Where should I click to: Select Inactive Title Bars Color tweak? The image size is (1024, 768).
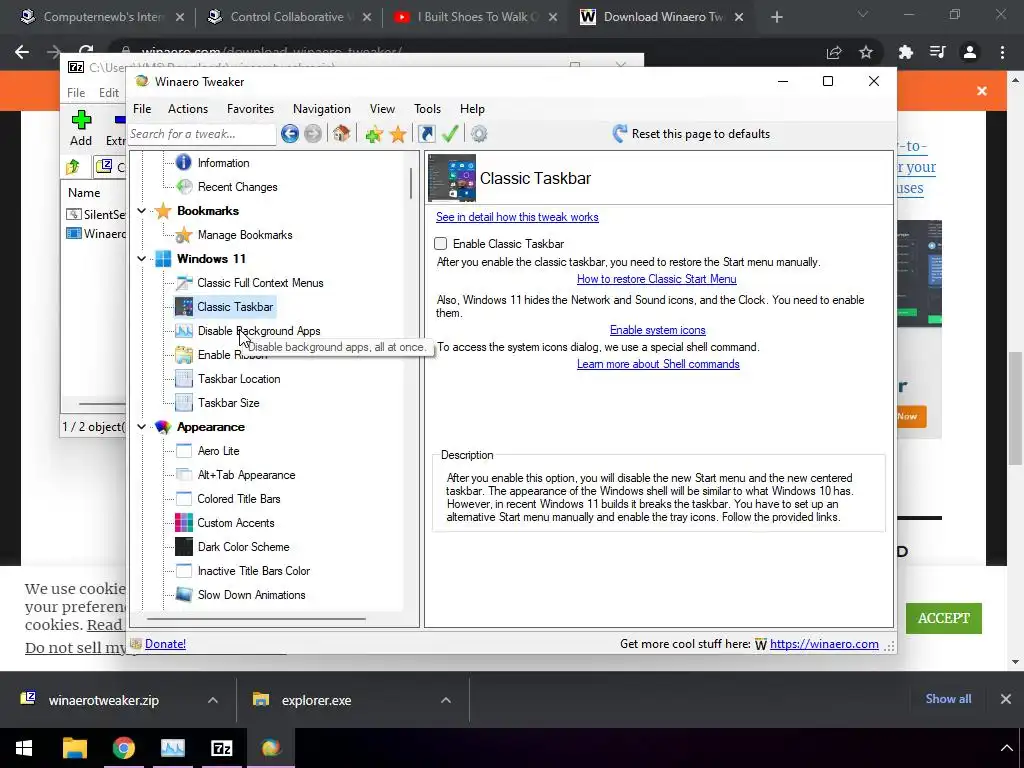pyautogui.click(x=253, y=571)
